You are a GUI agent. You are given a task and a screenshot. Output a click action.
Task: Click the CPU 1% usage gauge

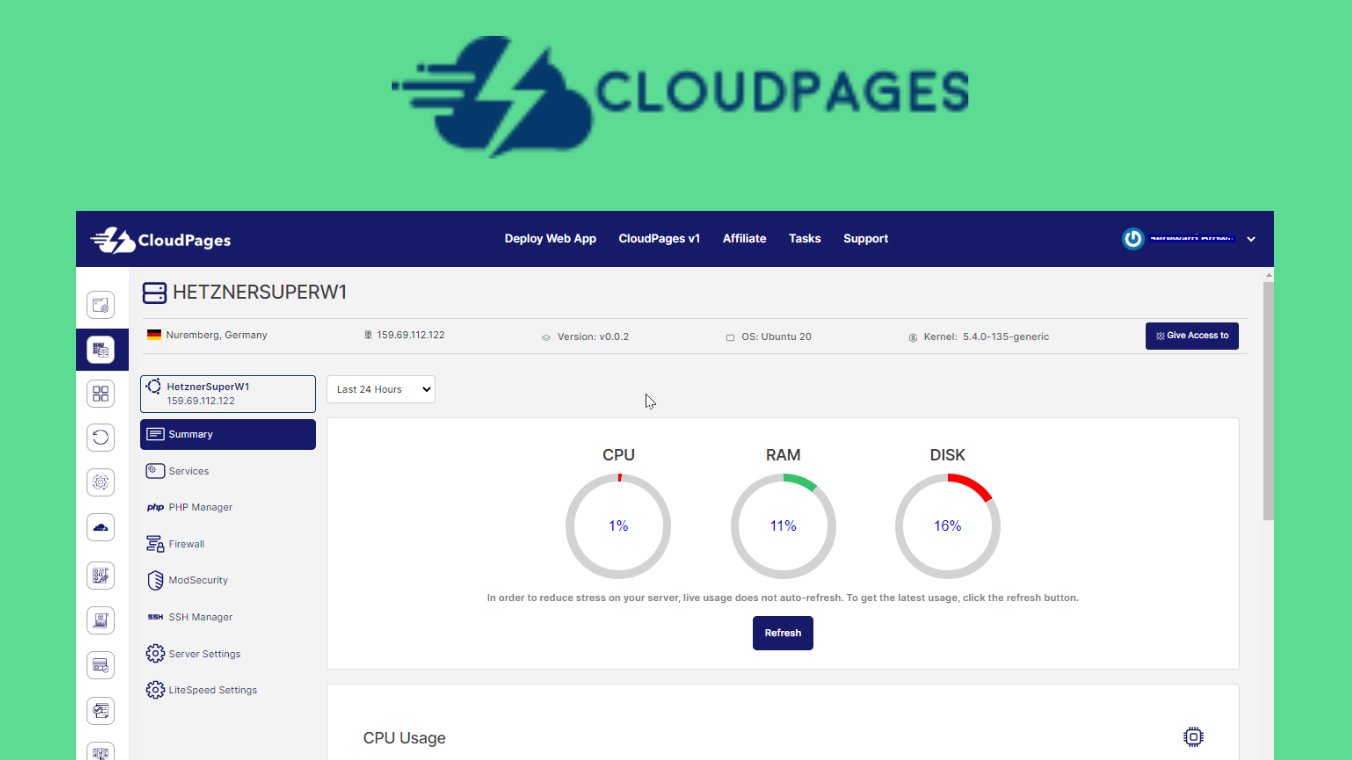click(618, 526)
